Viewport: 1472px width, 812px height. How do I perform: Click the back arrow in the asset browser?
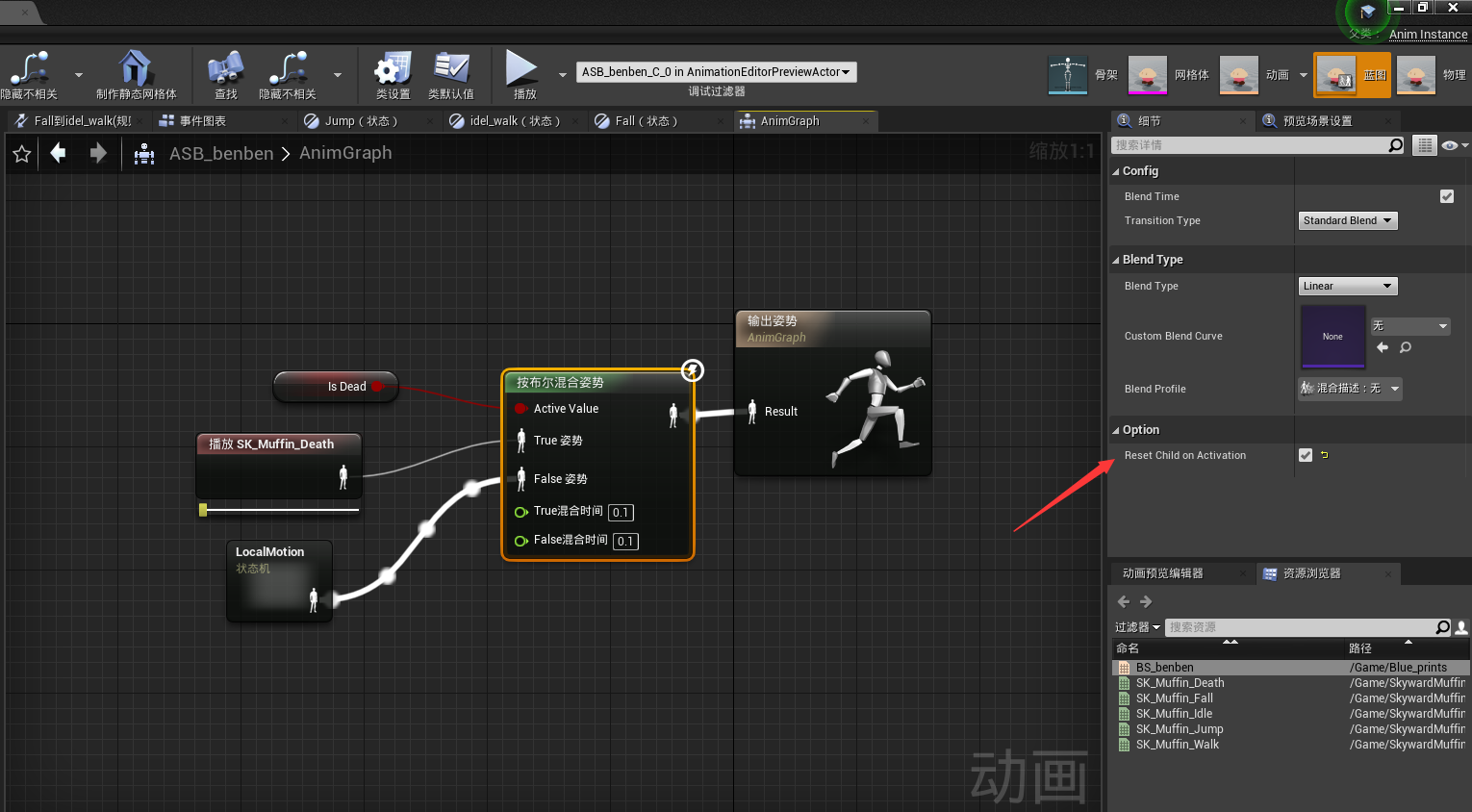tap(1124, 601)
